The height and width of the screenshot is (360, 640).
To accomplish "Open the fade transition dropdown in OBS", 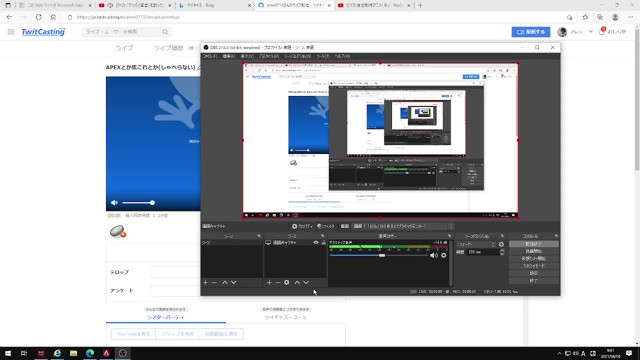I will click(x=476, y=244).
